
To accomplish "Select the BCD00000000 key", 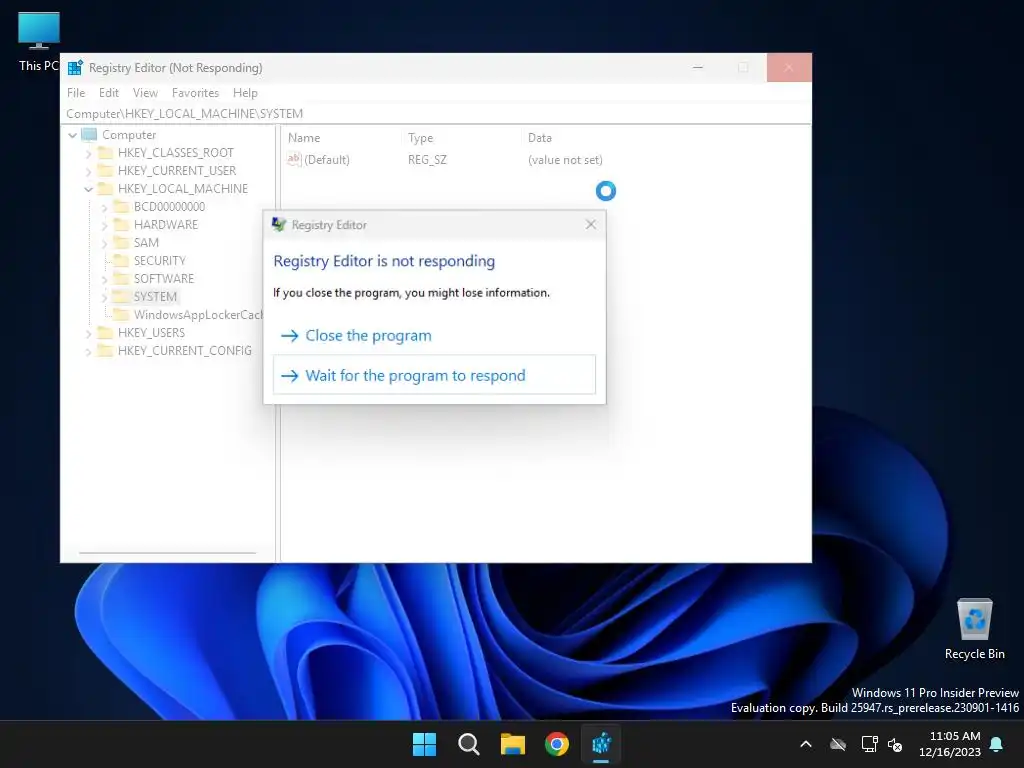I will 169,206.
